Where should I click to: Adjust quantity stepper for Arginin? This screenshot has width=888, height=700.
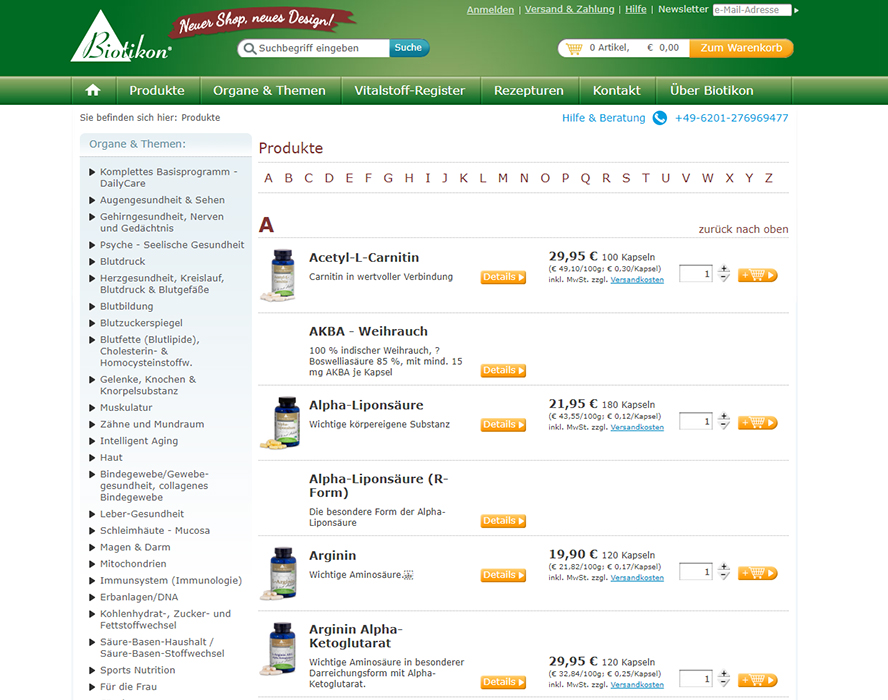[x=724, y=571]
